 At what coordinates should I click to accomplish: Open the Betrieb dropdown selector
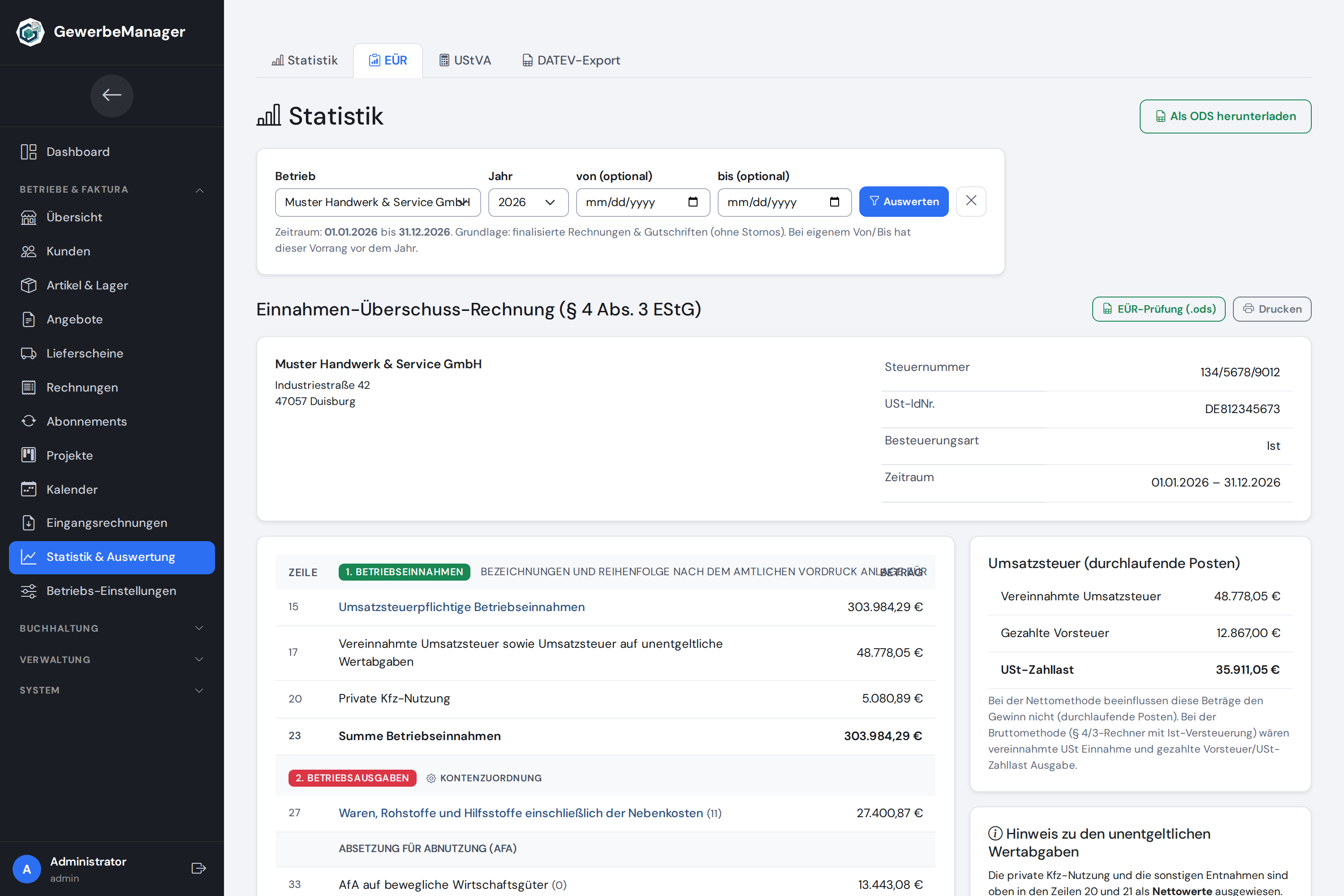[x=378, y=202]
